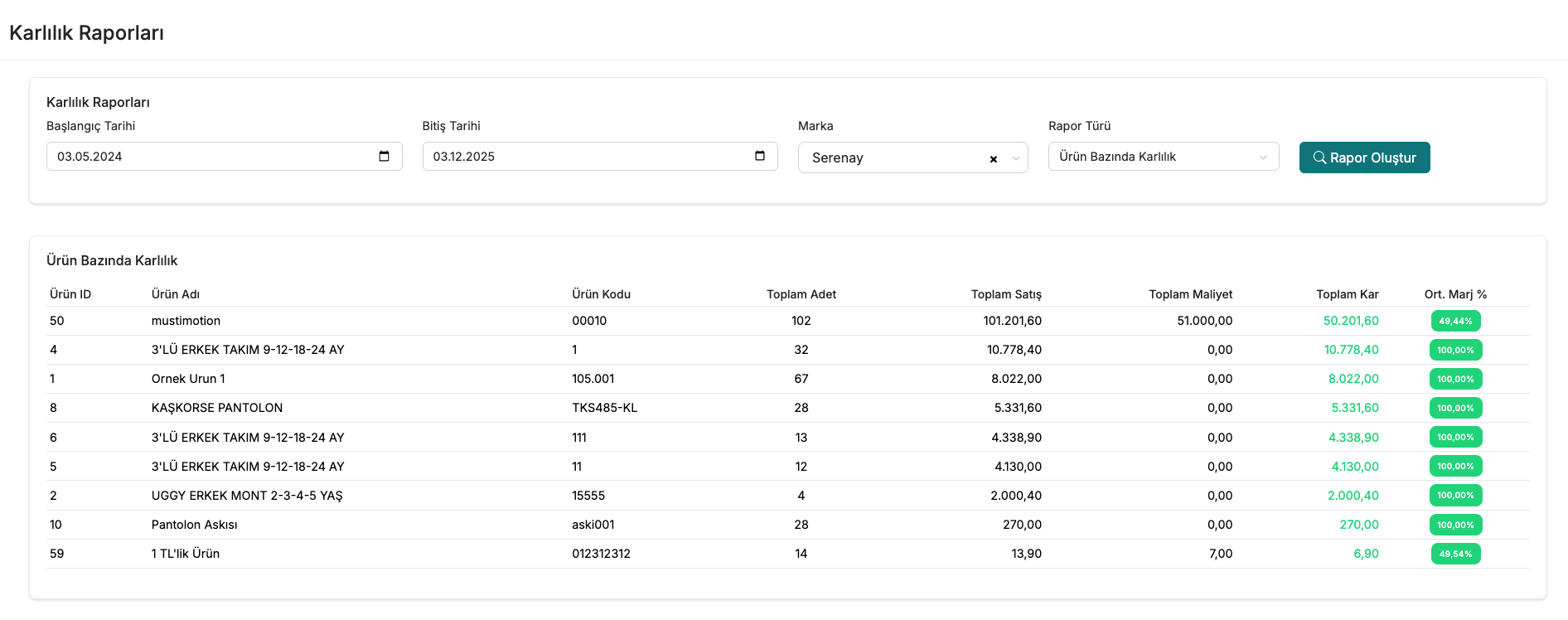Select the mustimotion product row name

pyautogui.click(x=186, y=321)
